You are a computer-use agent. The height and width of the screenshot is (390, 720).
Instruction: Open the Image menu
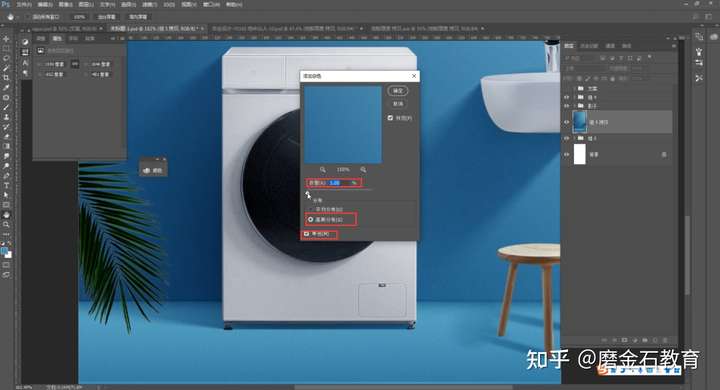(x=65, y=5)
